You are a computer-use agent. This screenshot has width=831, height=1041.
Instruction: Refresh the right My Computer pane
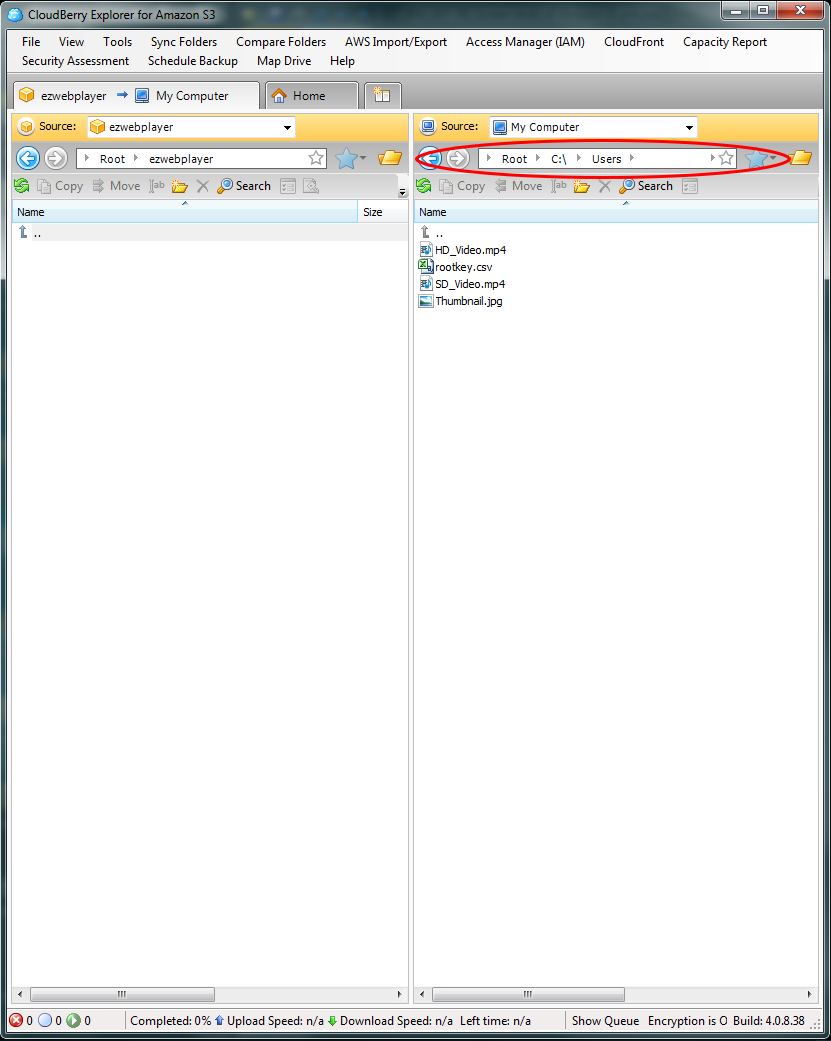[423, 186]
